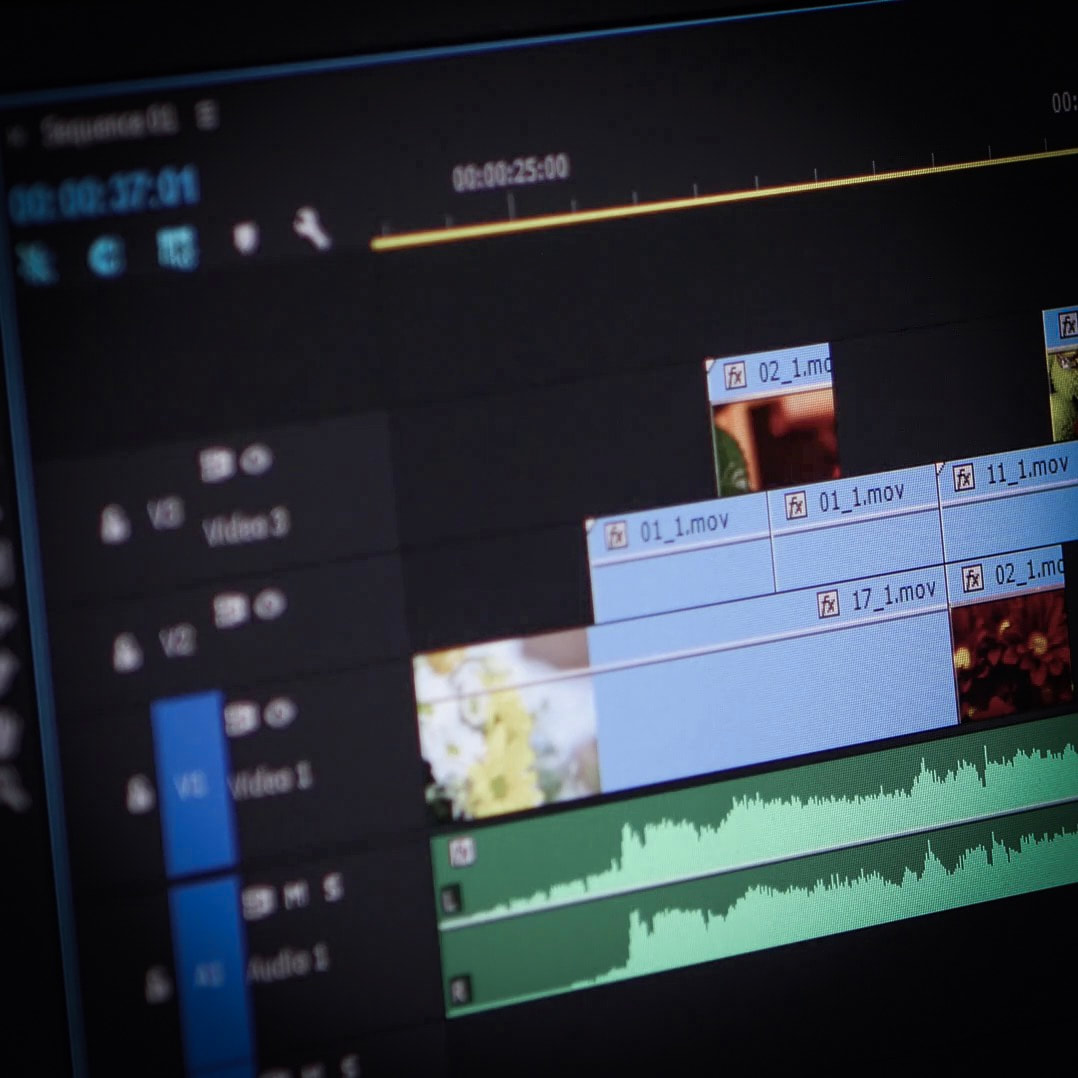Click the fx badge on 17_1.mov

click(828, 604)
